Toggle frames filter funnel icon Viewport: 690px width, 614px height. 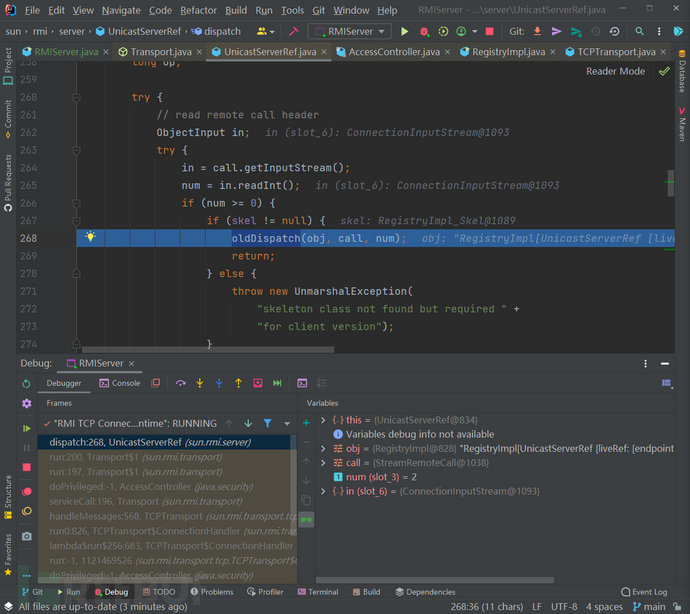pos(267,423)
